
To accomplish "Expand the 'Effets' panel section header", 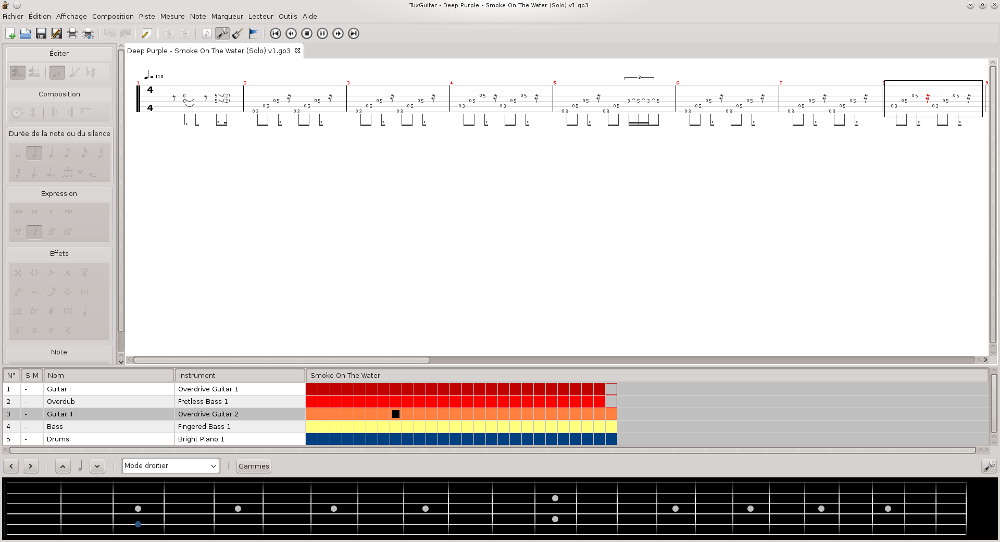I will 60,253.
